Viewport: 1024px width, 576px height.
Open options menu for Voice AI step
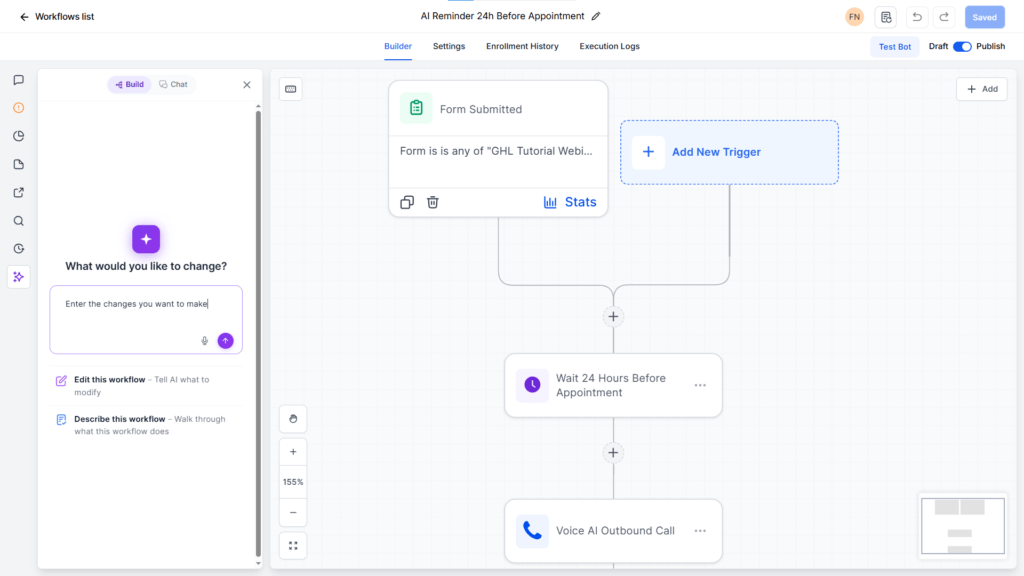[700, 531]
